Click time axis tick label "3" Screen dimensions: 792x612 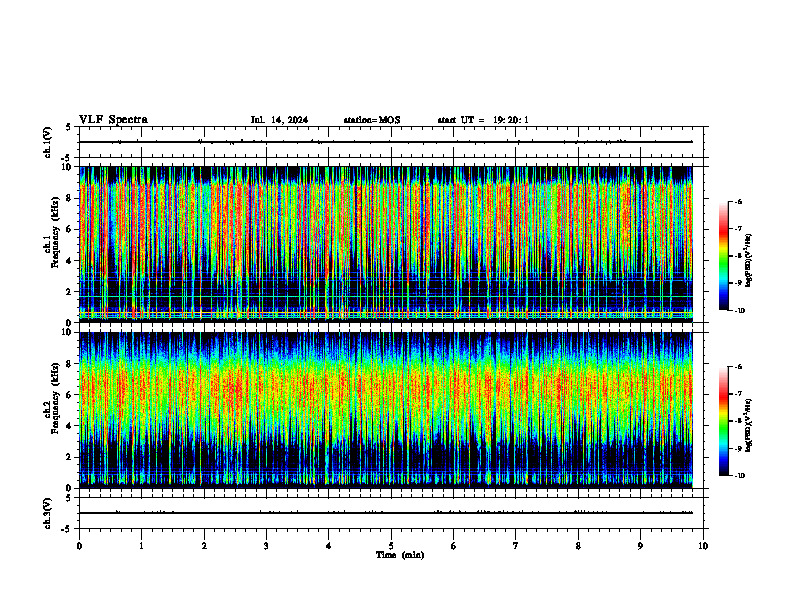266,546
